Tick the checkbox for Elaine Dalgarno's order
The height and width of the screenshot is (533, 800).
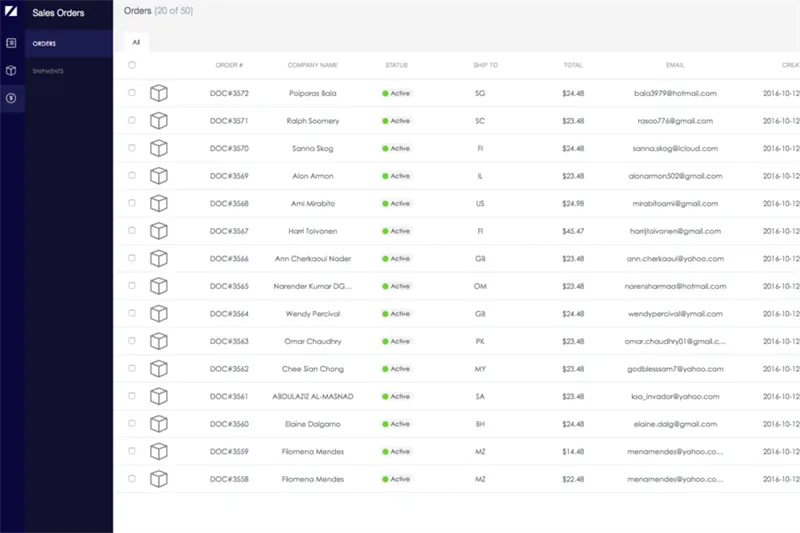pos(132,424)
